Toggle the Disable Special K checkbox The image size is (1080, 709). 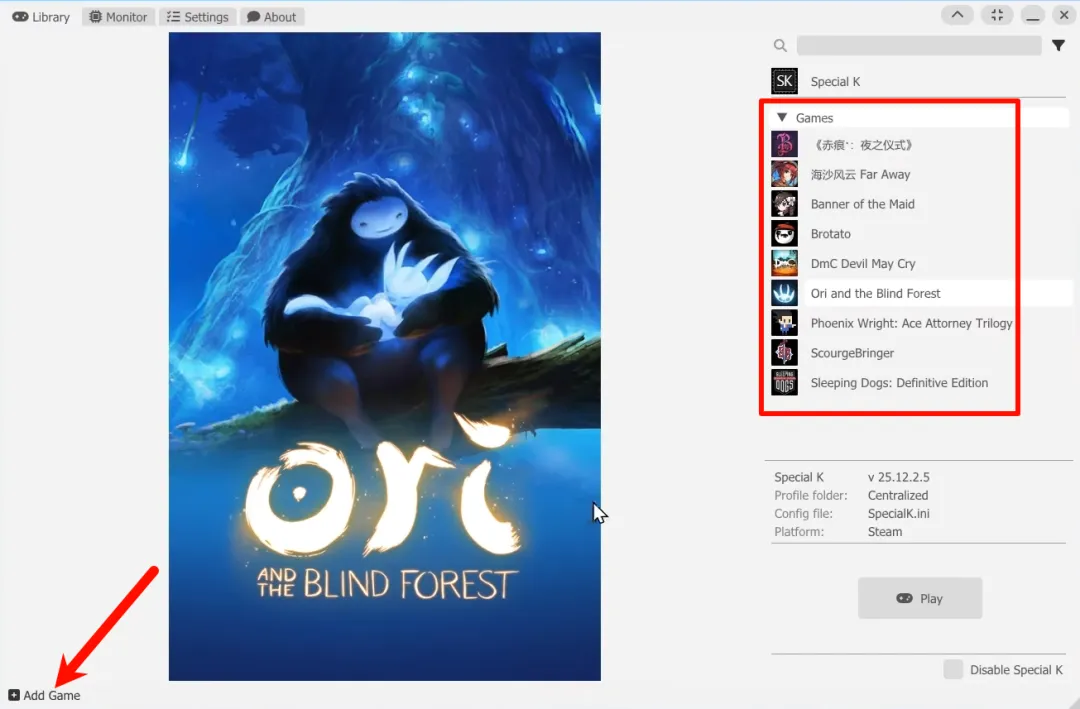(953, 669)
